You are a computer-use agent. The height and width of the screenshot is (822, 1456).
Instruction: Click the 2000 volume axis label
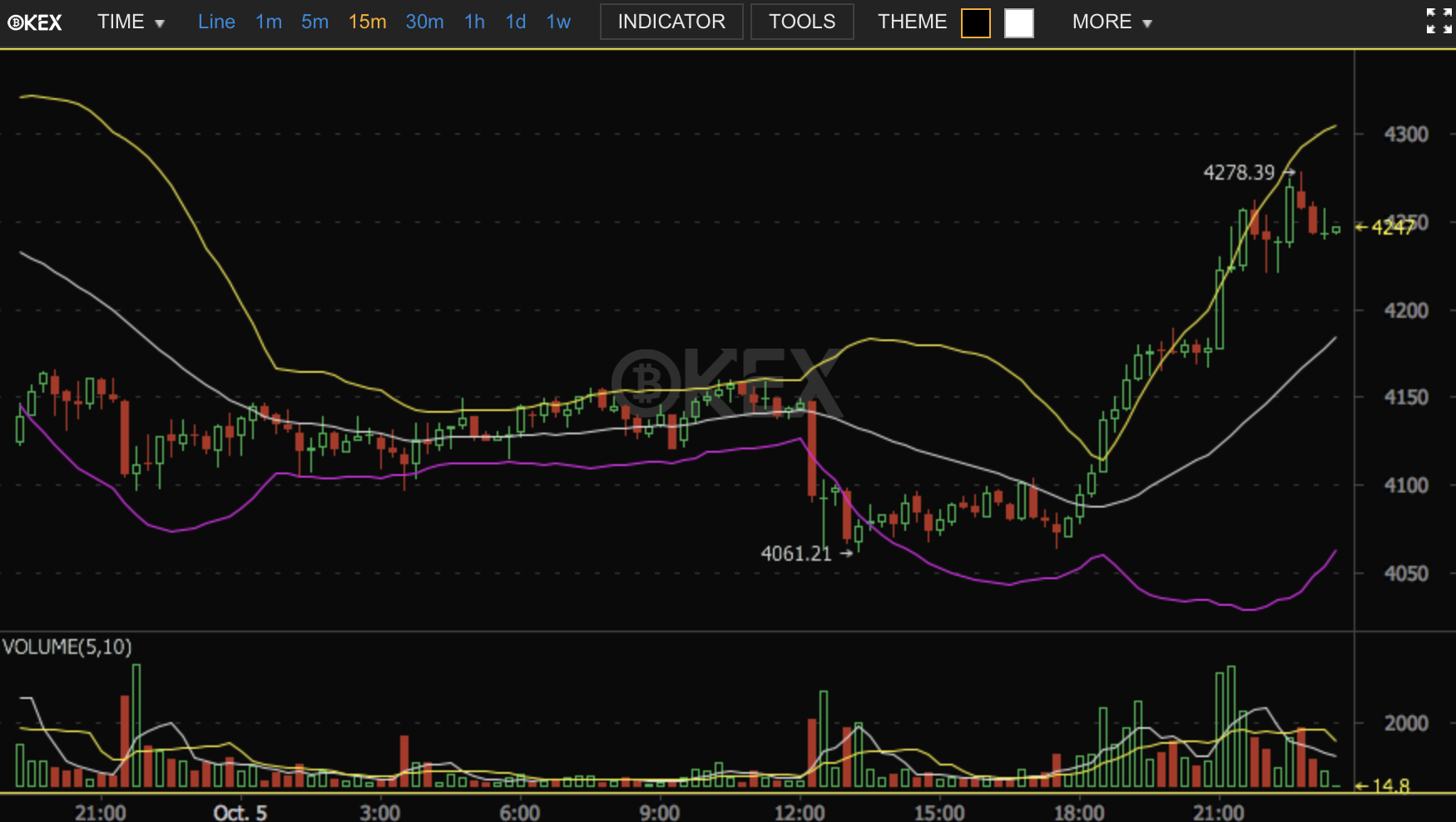pyautogui.click(x=1406, y=724)
